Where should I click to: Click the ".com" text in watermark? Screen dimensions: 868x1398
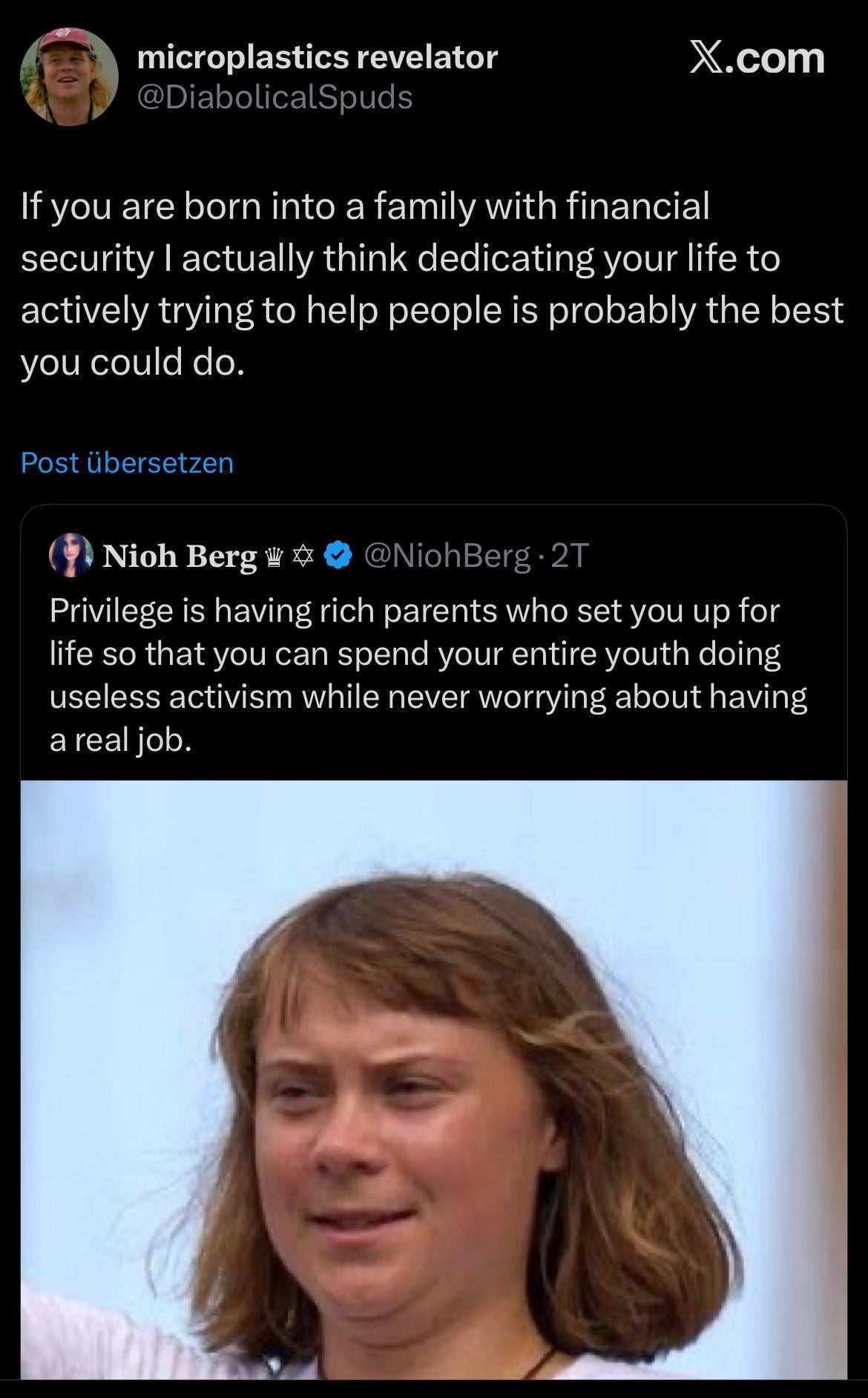(777, 58)
